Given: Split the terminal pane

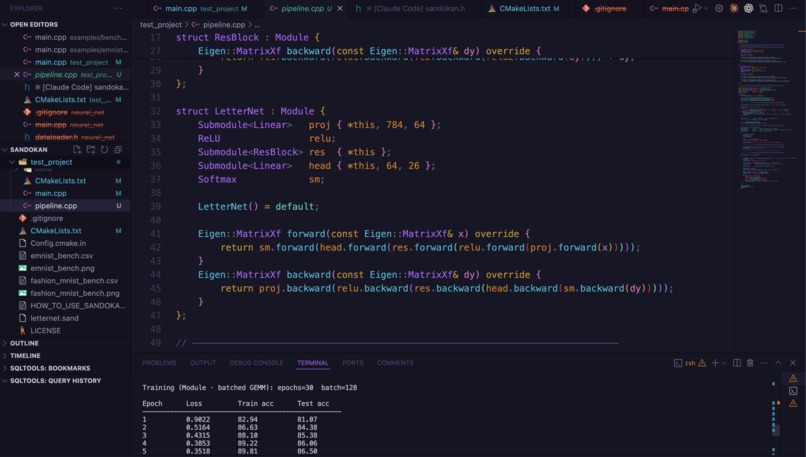Looking at the screenshot, I should click(x=737, y=363).
